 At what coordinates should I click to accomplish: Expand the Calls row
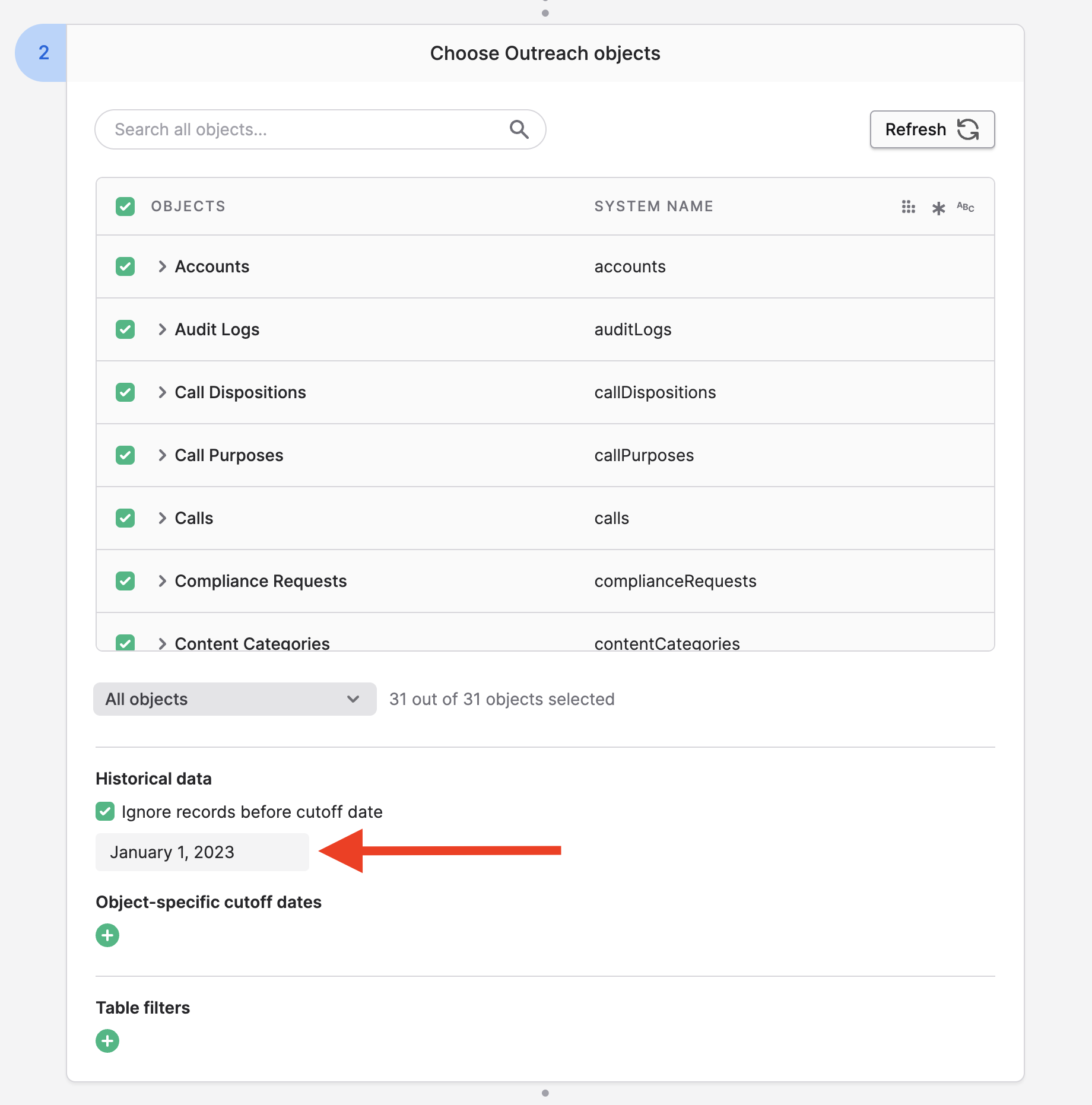coord(162,518)
